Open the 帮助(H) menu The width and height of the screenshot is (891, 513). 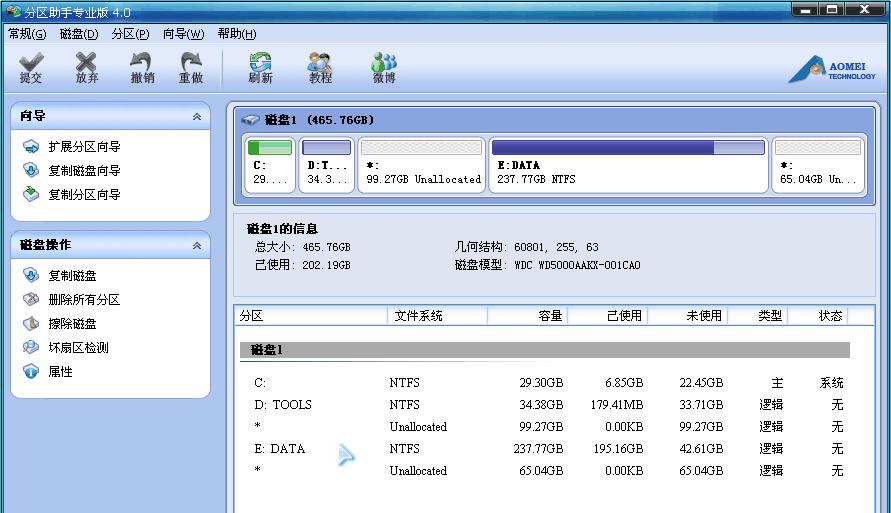(x=237, y=34)
